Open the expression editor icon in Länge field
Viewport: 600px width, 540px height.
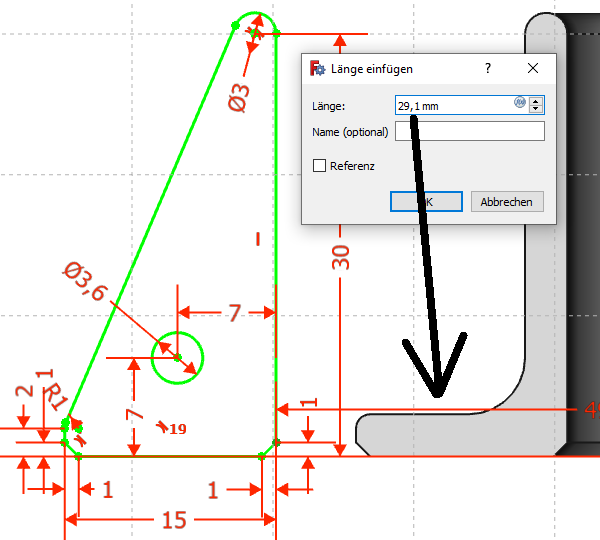520,103
